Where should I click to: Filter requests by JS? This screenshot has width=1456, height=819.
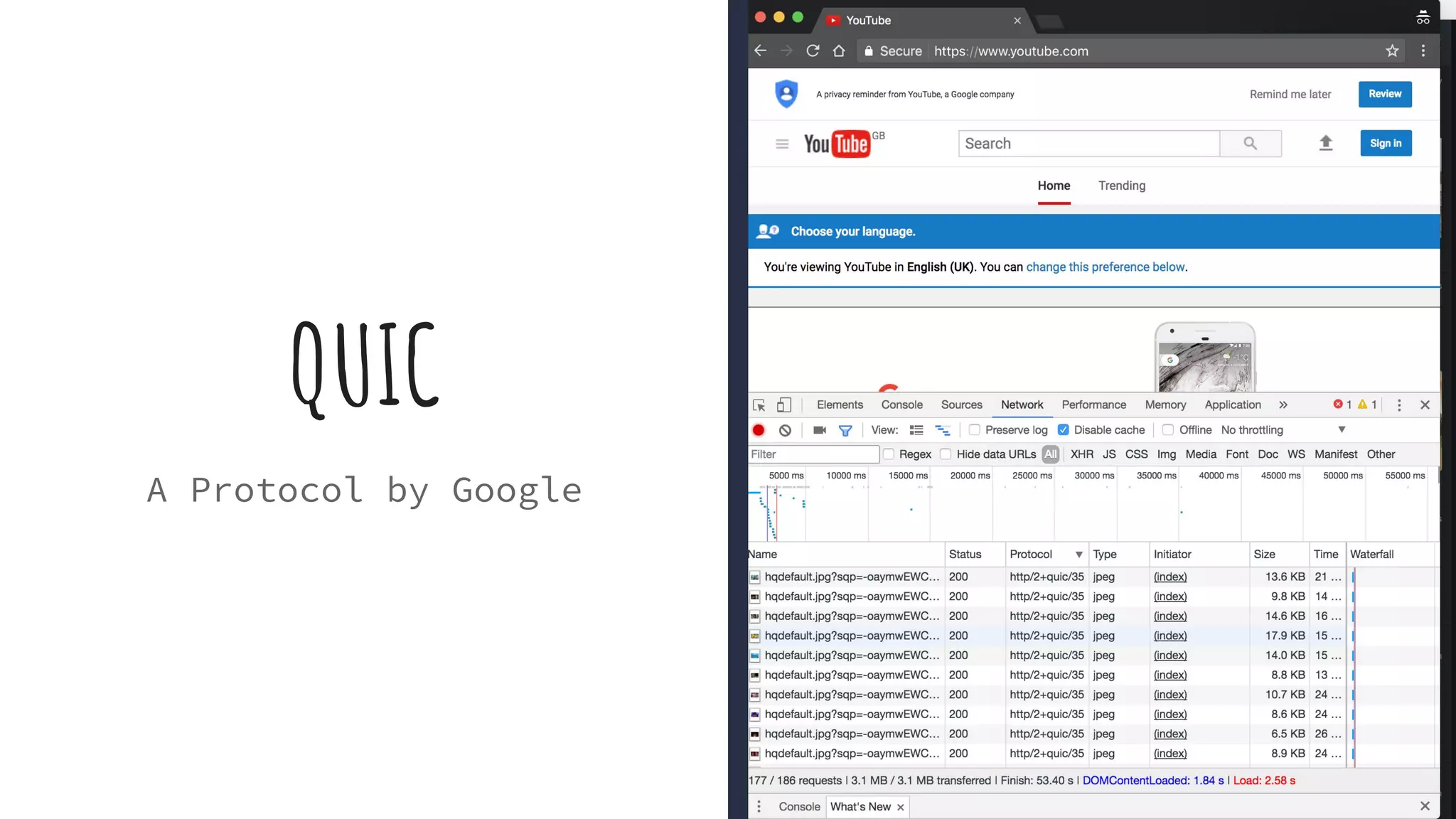pos(1109,454)
